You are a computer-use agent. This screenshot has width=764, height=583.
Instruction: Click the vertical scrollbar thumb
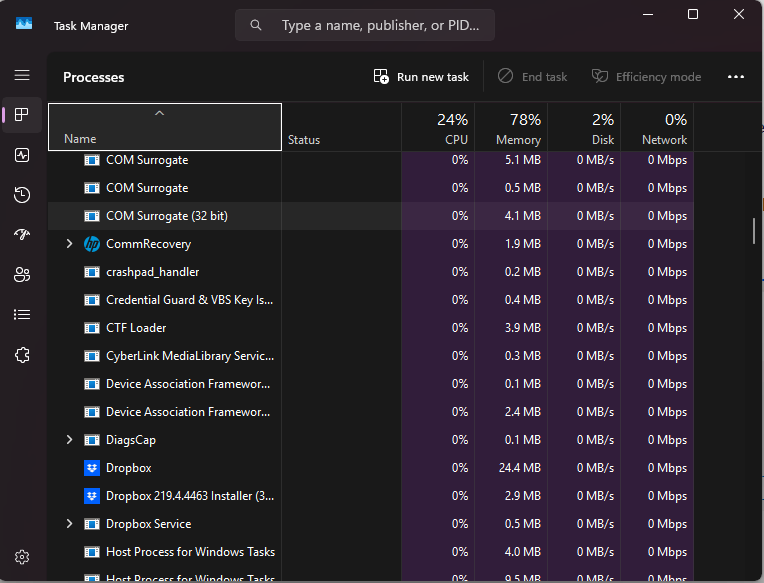click(x=754, y=231)
